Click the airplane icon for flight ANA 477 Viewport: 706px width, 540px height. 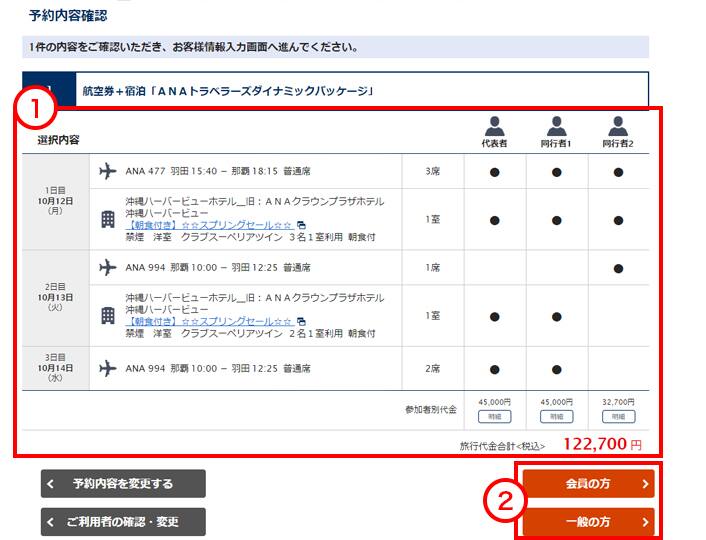coord(108,171)
